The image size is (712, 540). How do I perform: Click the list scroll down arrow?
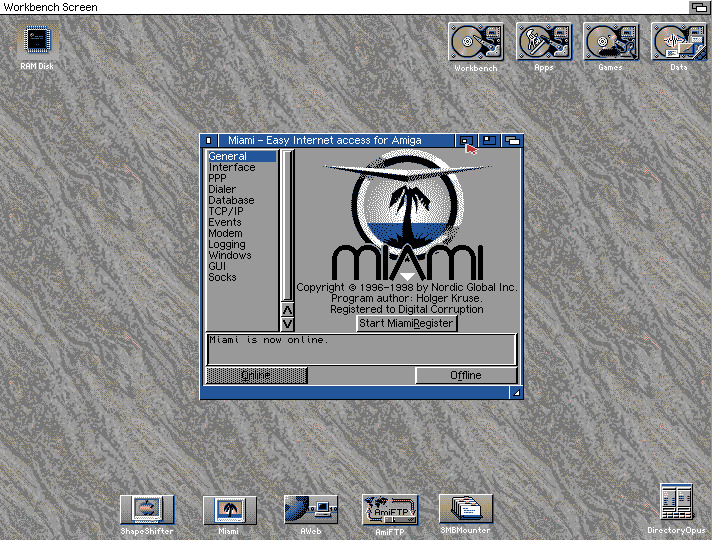(287, 324)
